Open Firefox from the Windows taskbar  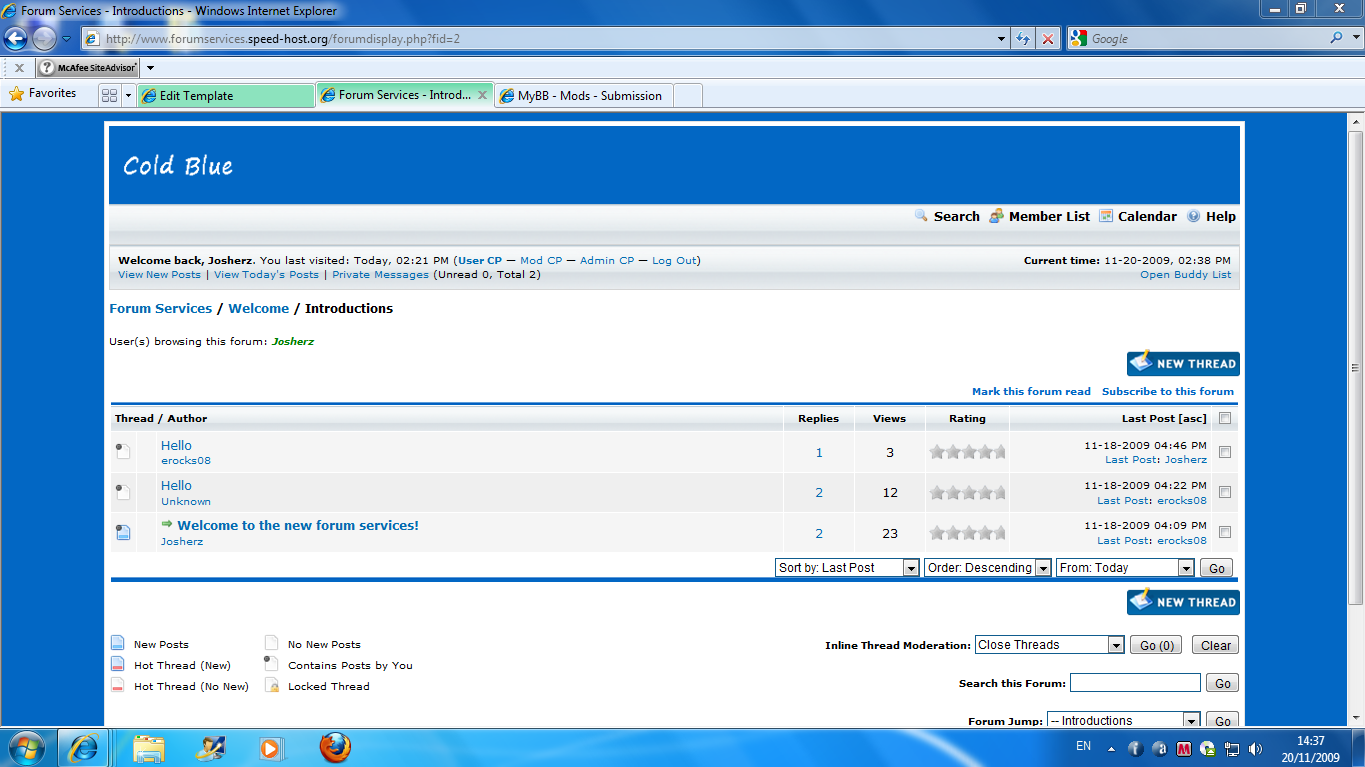(x=336, y=747)
